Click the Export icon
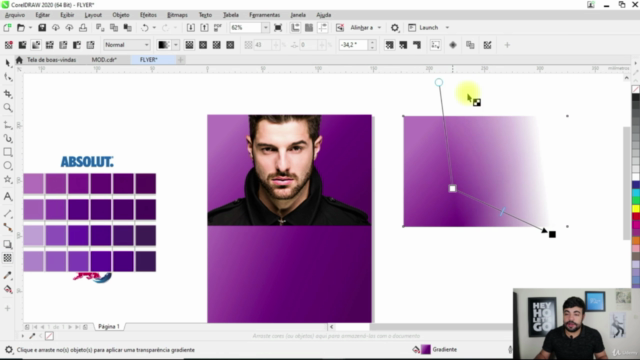Viewport: 640px width, 360px height. click(204, 28)
